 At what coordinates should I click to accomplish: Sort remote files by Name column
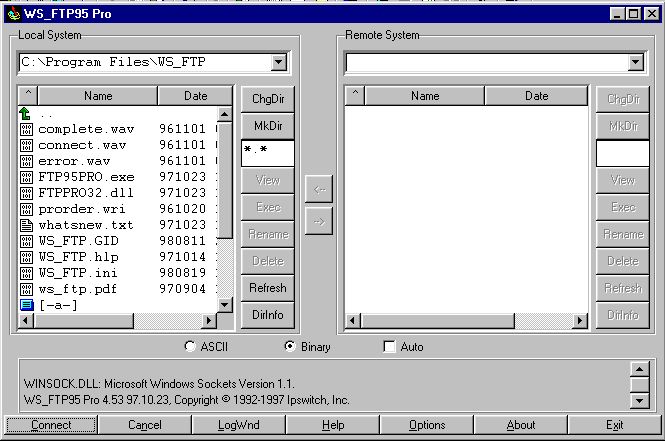[x=425, y=95]
